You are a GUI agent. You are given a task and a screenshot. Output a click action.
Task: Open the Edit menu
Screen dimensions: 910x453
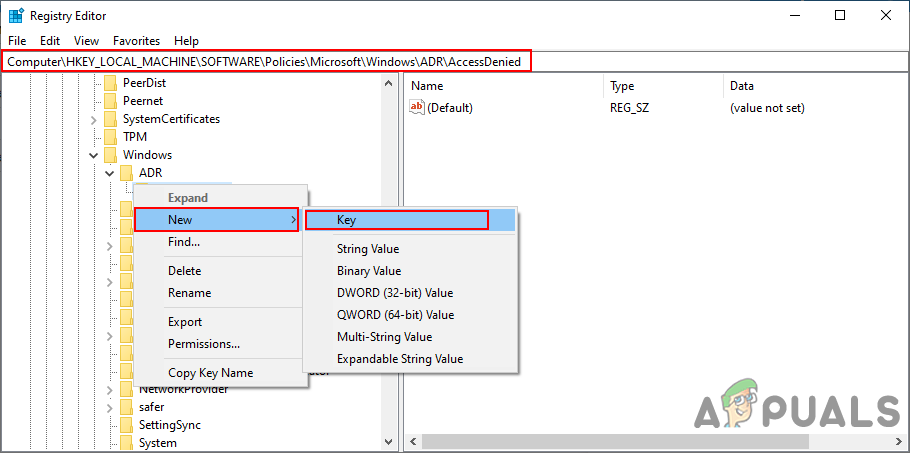point(50,41)
